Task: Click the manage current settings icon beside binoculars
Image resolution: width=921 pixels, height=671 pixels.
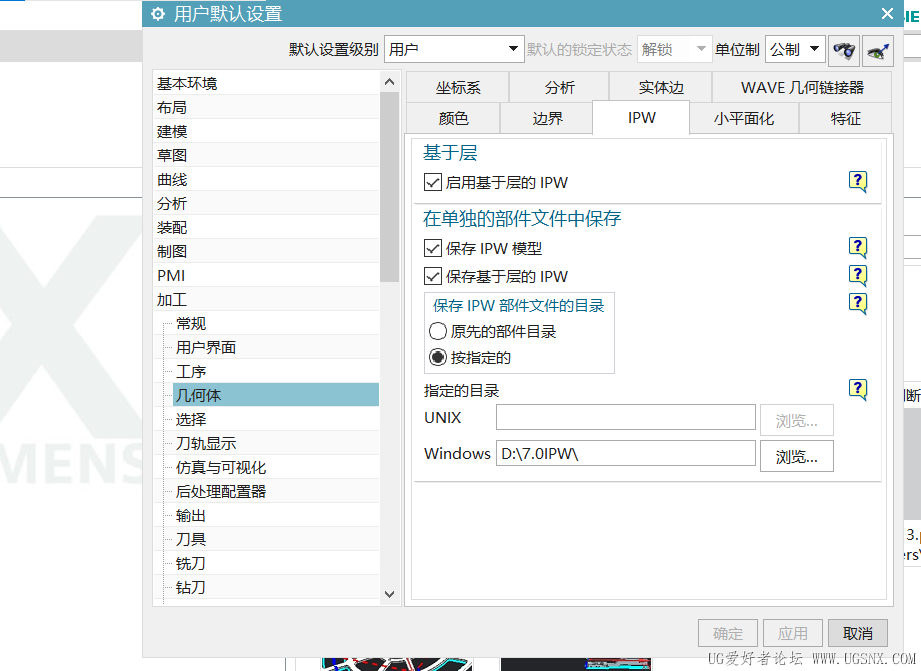Action: point(878,51)
